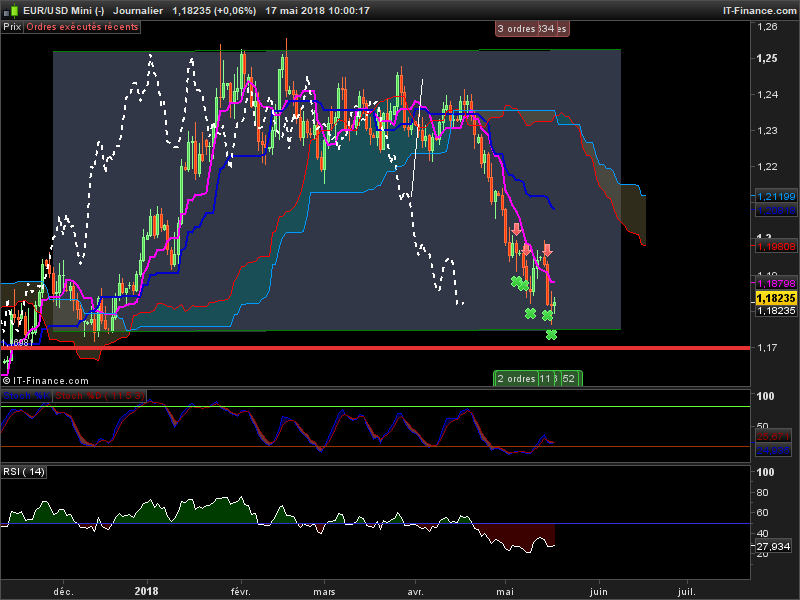Viewport: 800px width, 600px height.
Task: Click the green X marker below the shaded rectangle
Action: 551,335
